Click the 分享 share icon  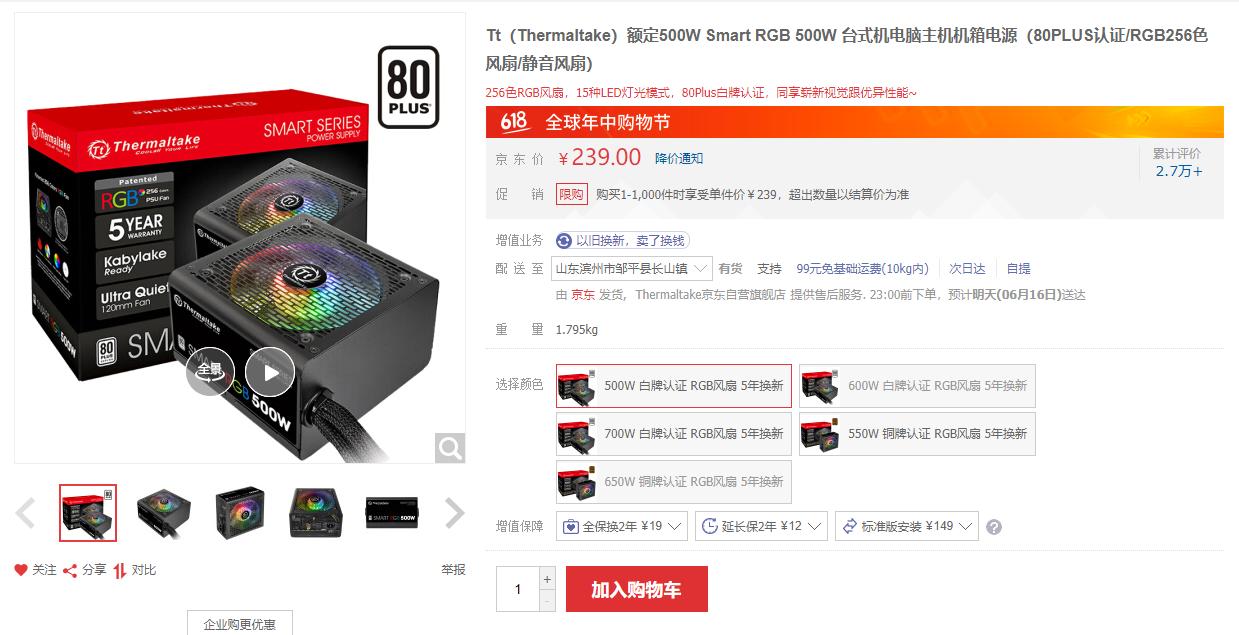coord(70,570)
